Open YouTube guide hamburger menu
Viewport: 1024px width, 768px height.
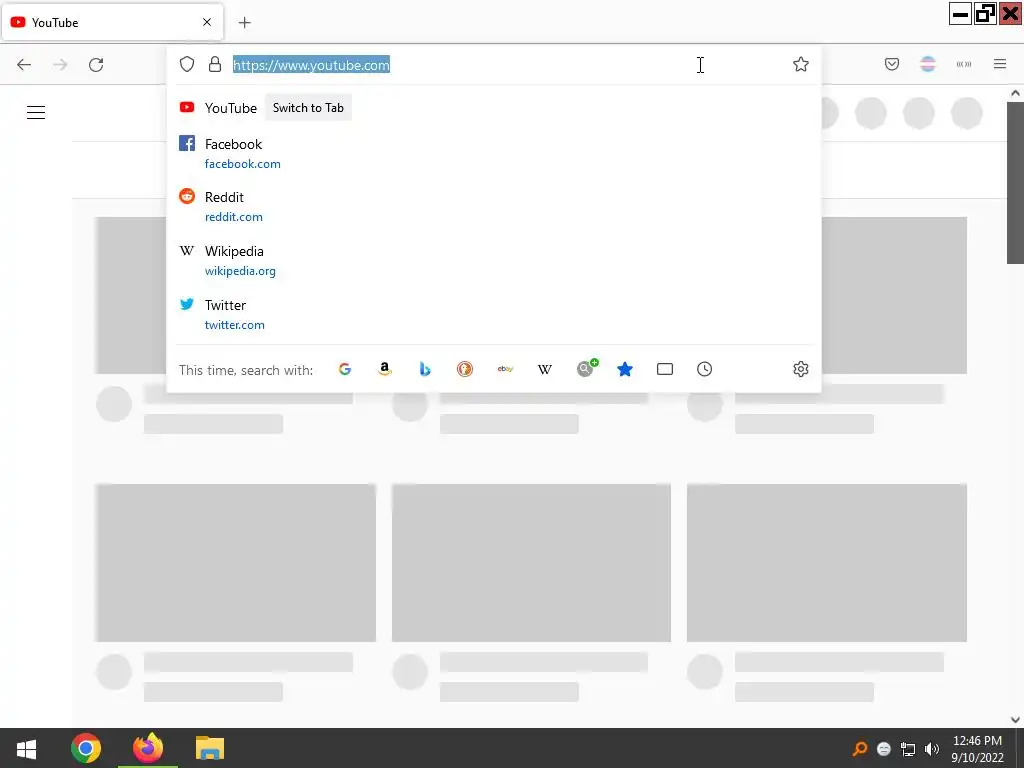[x=36, y=112]
